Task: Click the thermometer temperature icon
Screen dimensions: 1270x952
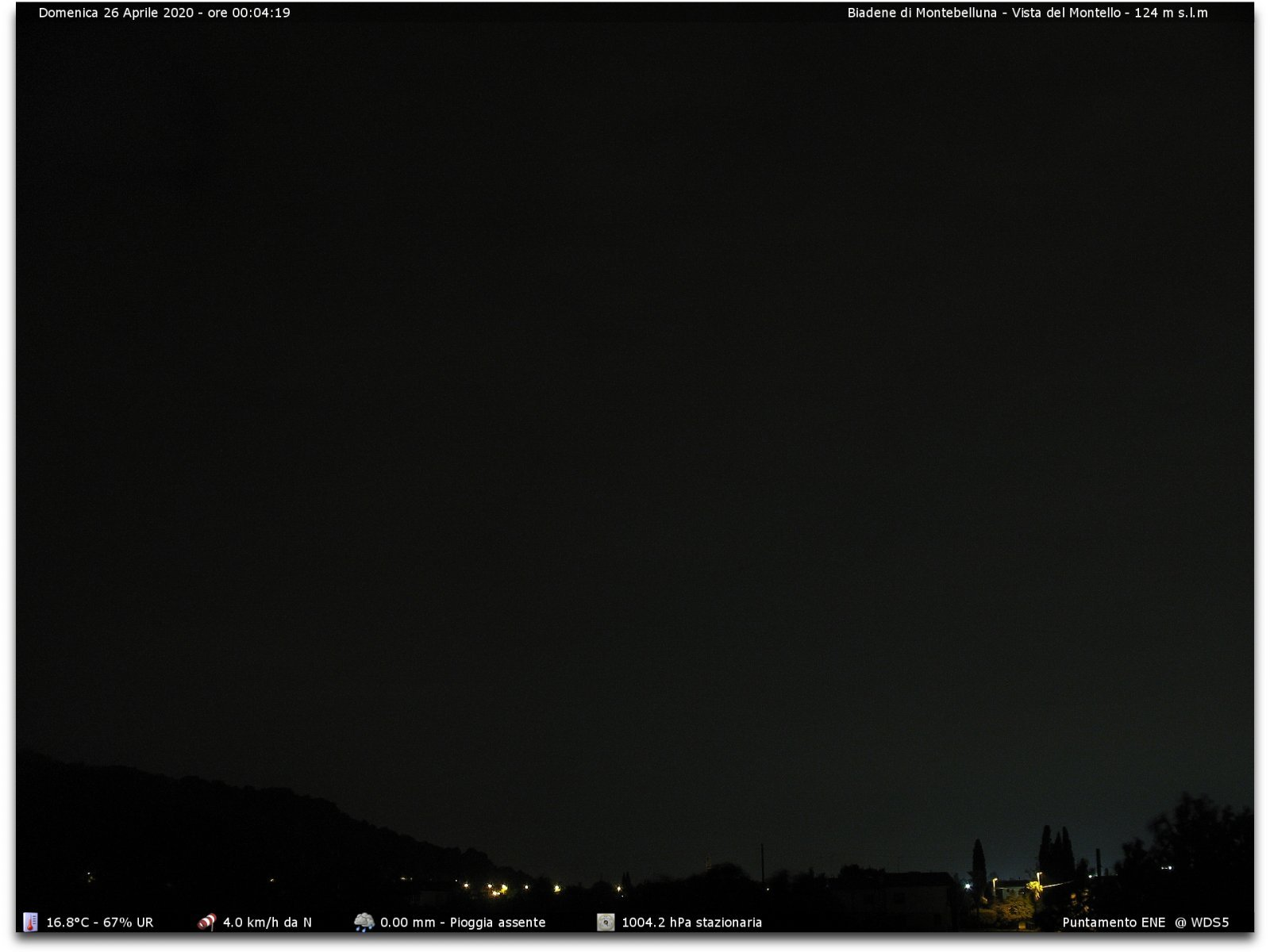Action: coord(30,922)
